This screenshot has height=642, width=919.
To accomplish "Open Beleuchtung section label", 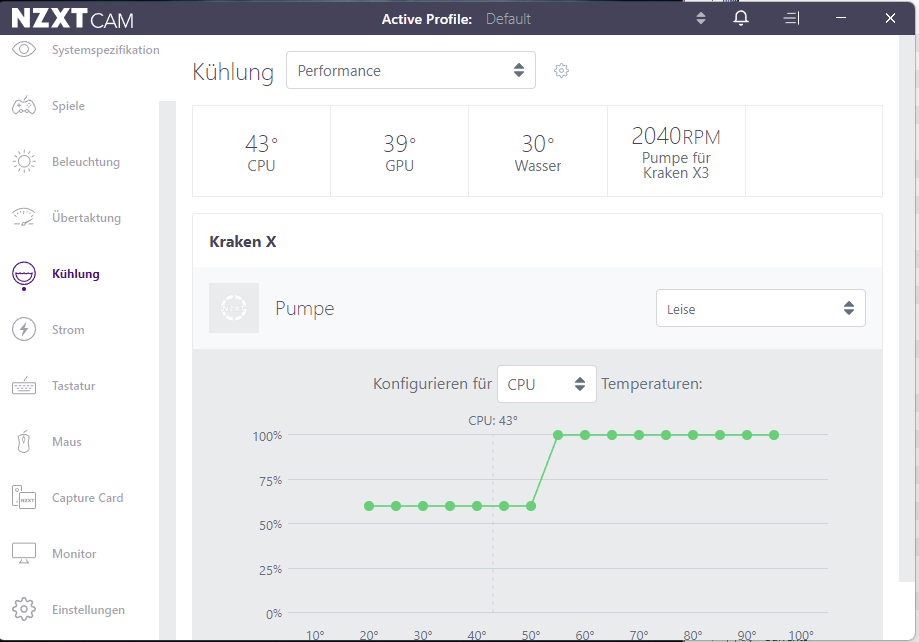I will 86,162.
